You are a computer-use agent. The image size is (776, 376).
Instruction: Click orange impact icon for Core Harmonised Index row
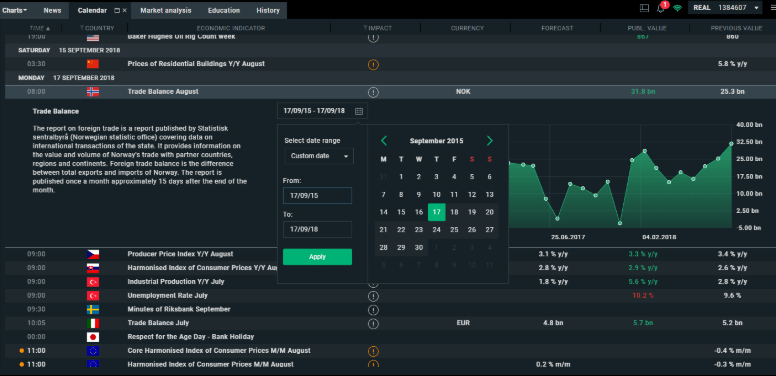374,351
